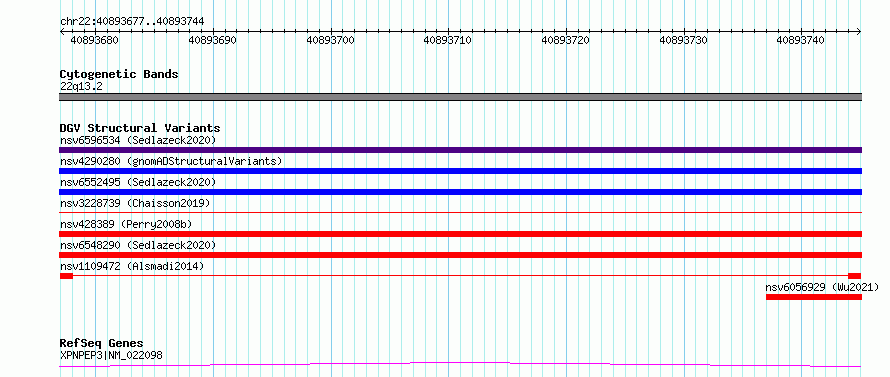
Task: Click the chr22:40893677..40893744 region label
Action: click(132, 22)
